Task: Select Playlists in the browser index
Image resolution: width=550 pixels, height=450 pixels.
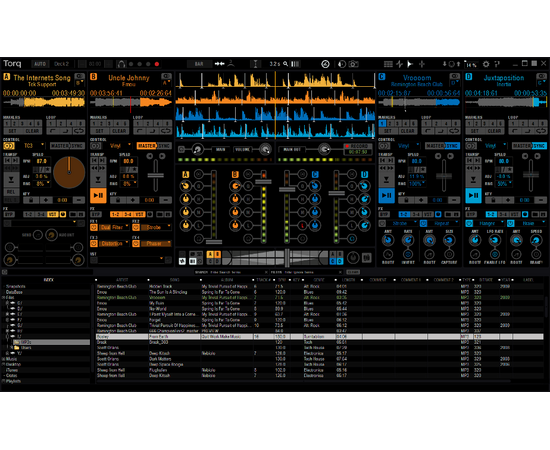Action: (13, 381)
